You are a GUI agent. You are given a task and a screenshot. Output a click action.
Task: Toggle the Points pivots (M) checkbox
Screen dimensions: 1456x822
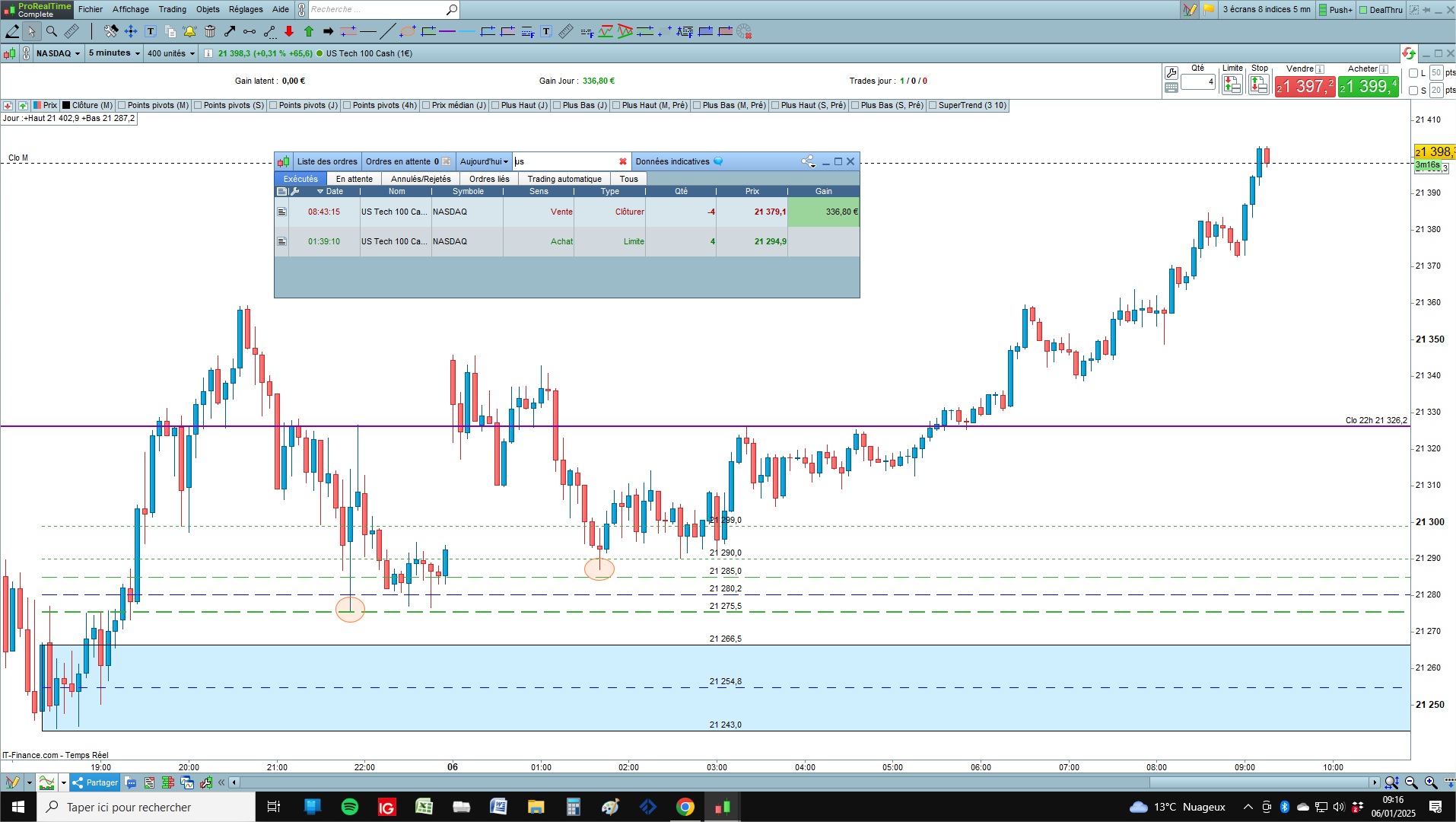tap(122, 105)
